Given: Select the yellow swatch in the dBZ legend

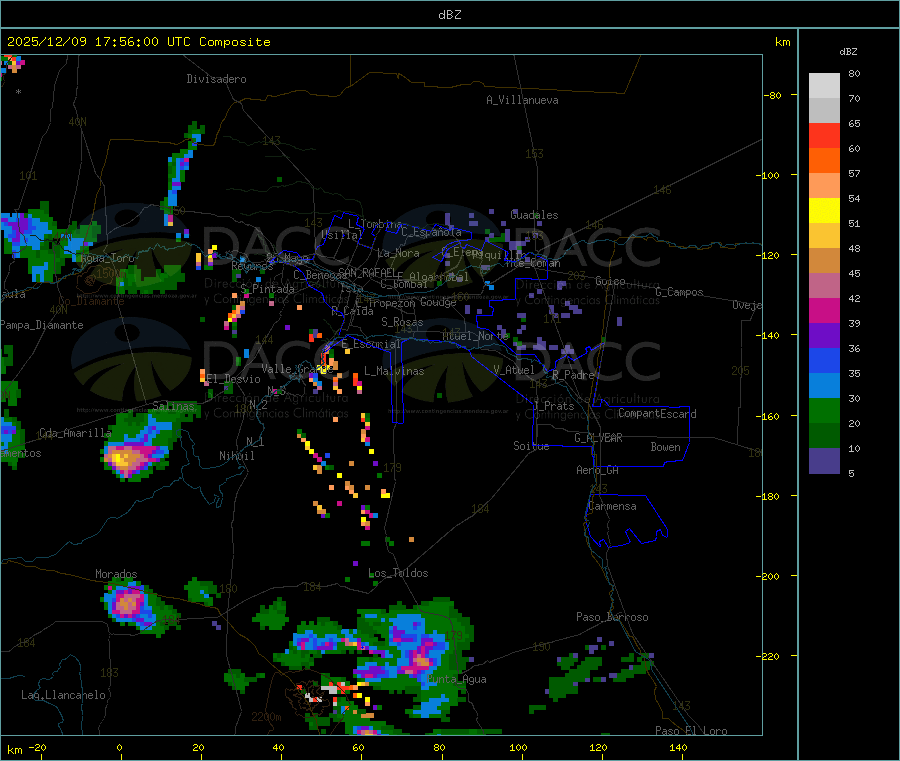Looking at the screenshot, I should click(824, 210).
